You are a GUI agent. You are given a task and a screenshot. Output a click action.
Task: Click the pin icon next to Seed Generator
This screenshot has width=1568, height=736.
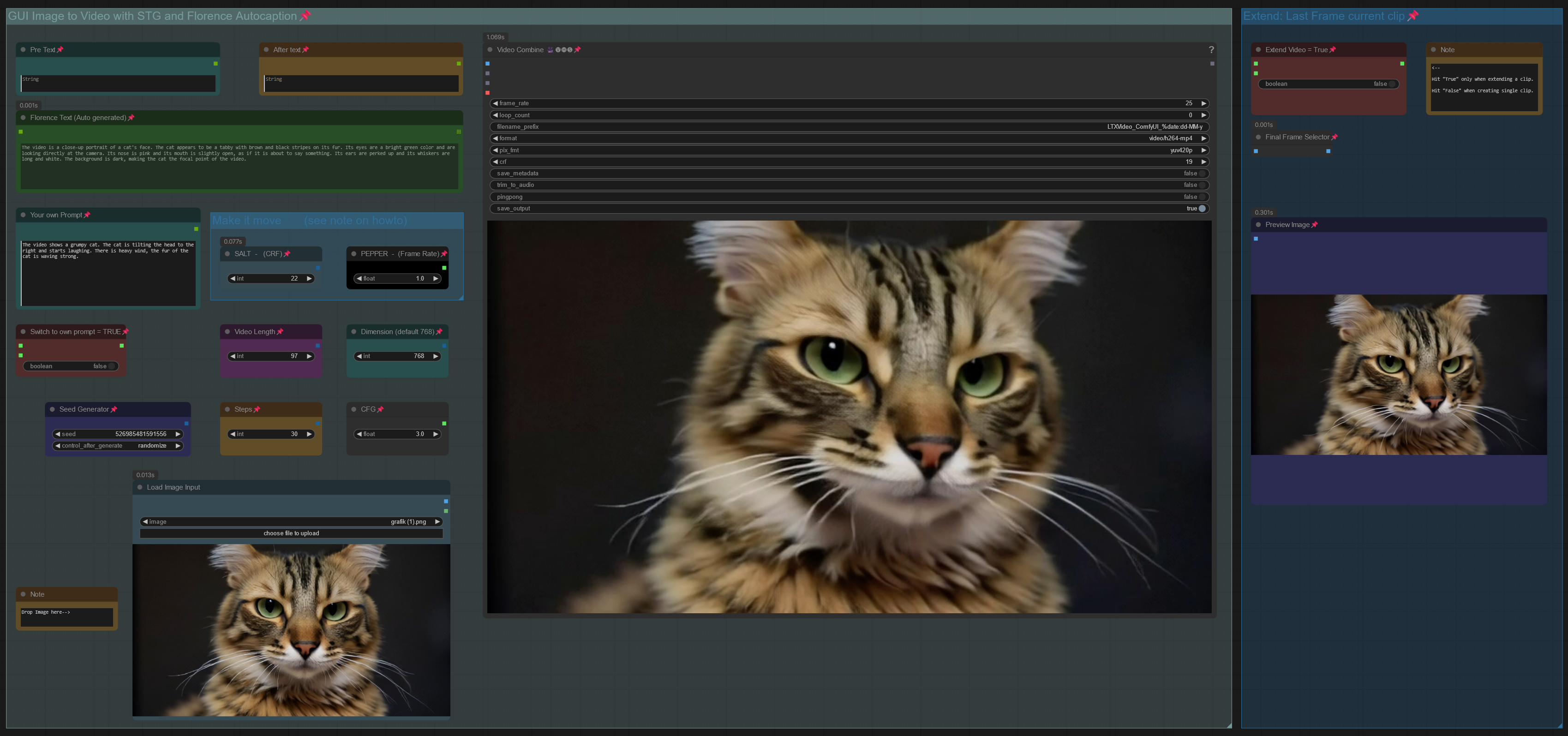tap(114, 410)
